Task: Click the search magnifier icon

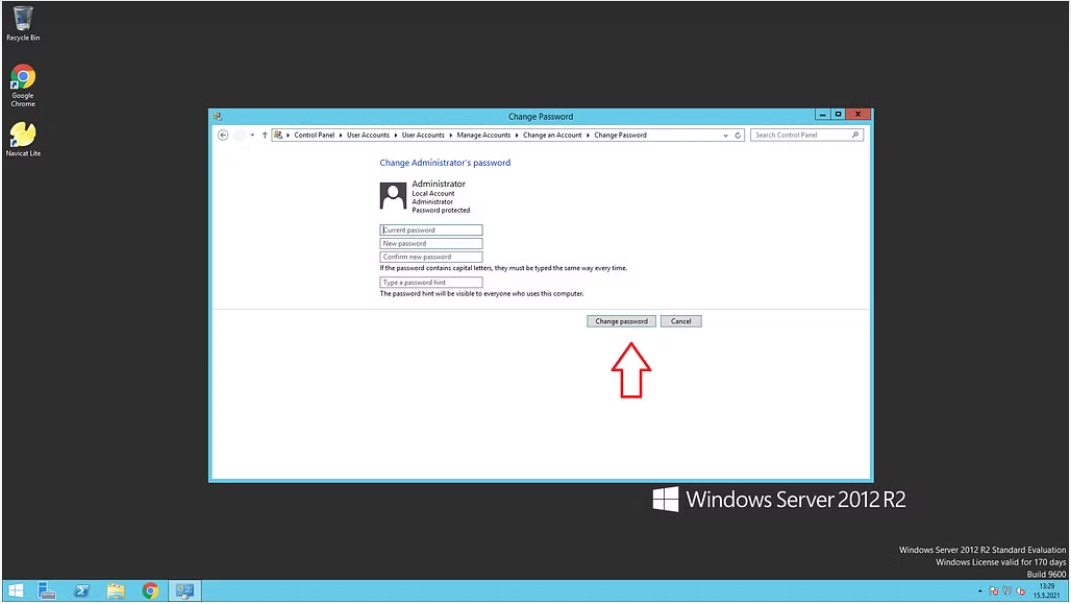Action: (855, 135)
